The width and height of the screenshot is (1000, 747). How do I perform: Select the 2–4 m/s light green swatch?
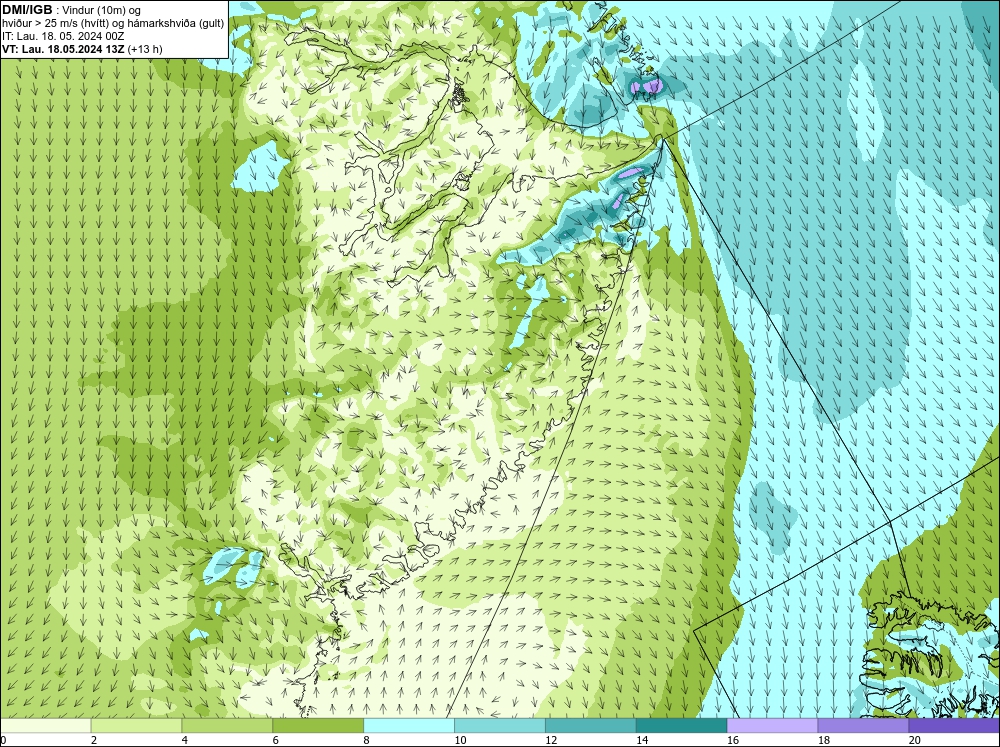(136, 726)
